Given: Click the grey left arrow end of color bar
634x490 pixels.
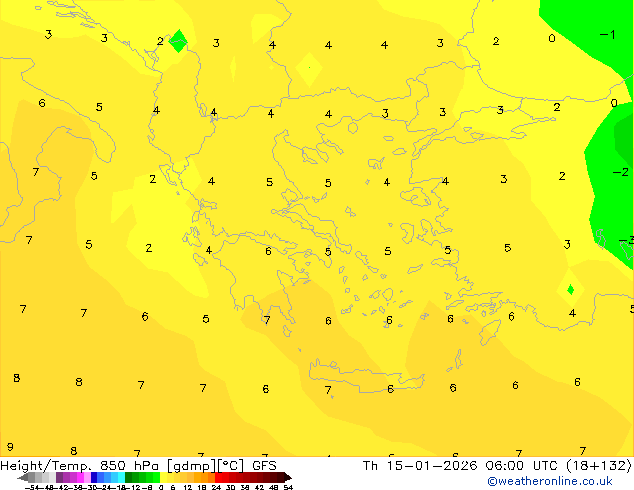Looking at the screenshot, I should click(x=23, y=477).
